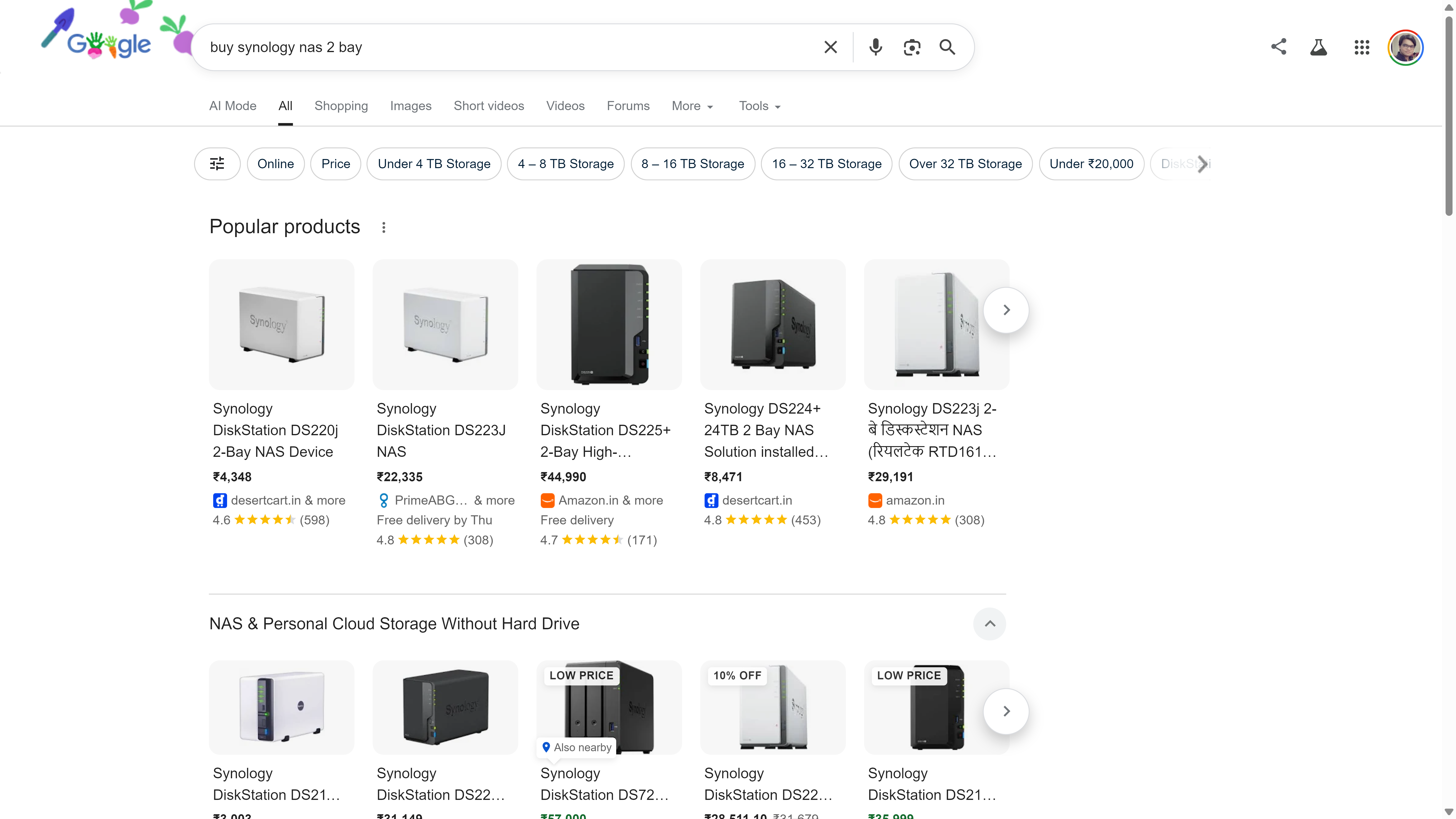Toggle Under 4 TB Storage filter

pyautogui.click(x=434, y=164)
